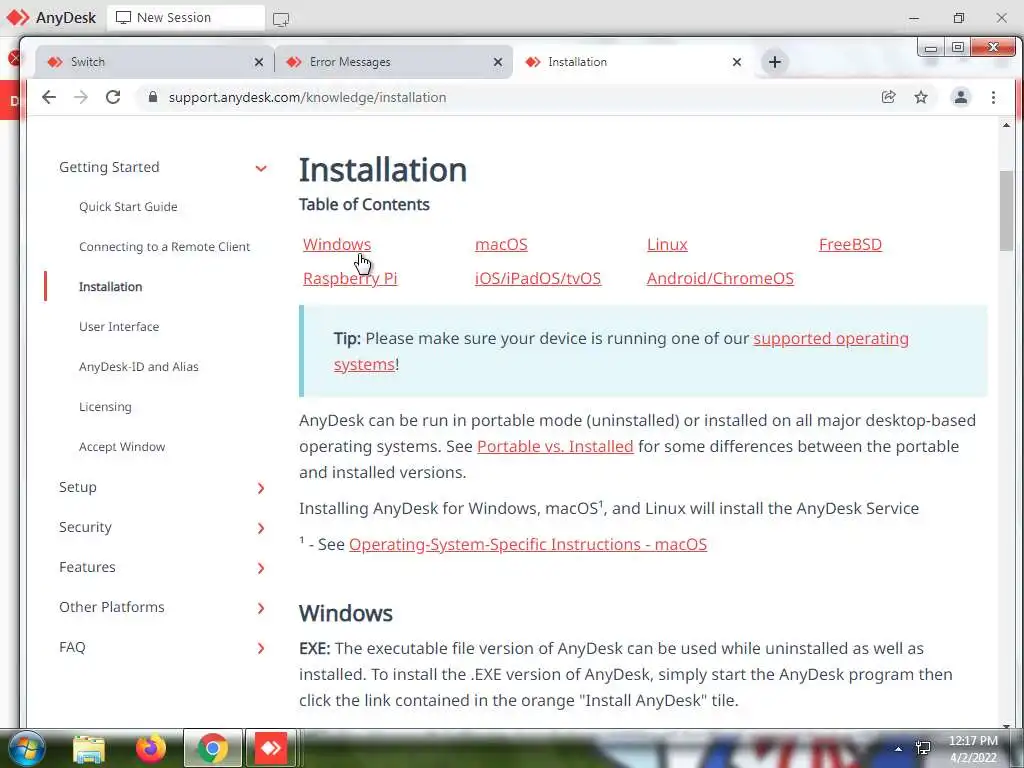This screenshot has height=768, width=1024.
Task: Bookmark this page with the star icon
Action: click(921, 97)
